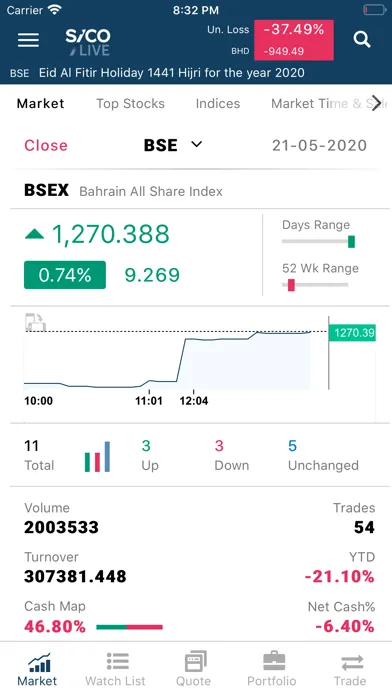Tap the 12:04 chart time label
Image resolution: width=392 pixels, height=696 pixels.
pos(194,401)
